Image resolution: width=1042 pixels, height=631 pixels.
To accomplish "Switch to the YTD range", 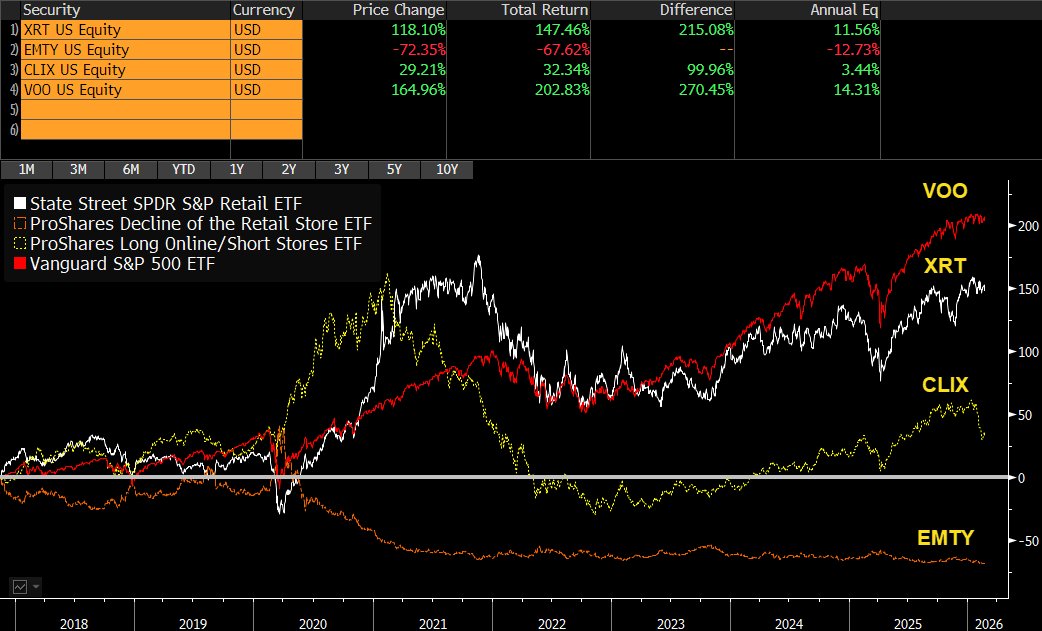I will 183,169.
